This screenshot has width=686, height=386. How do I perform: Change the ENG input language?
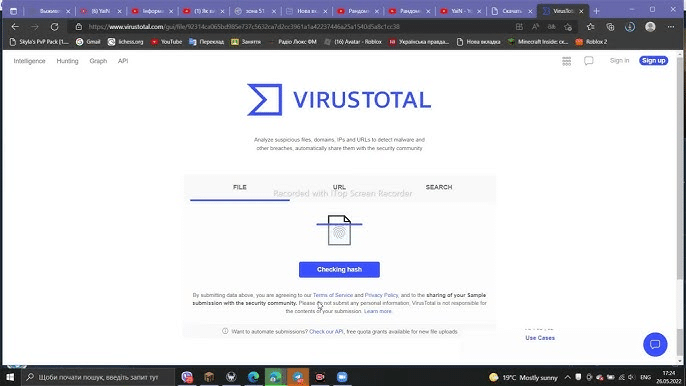645,377
